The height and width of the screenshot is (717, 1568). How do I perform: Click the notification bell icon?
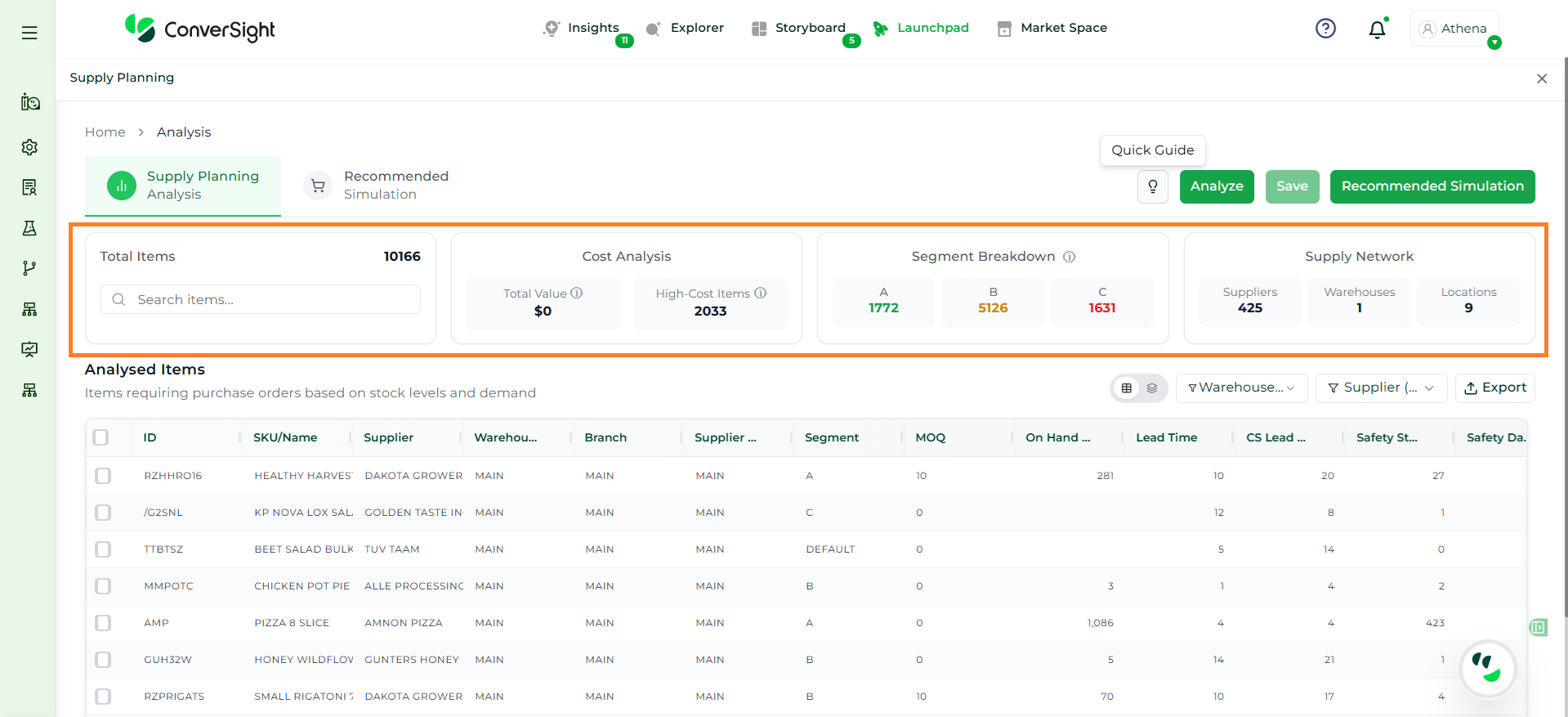click(1377, 29)
